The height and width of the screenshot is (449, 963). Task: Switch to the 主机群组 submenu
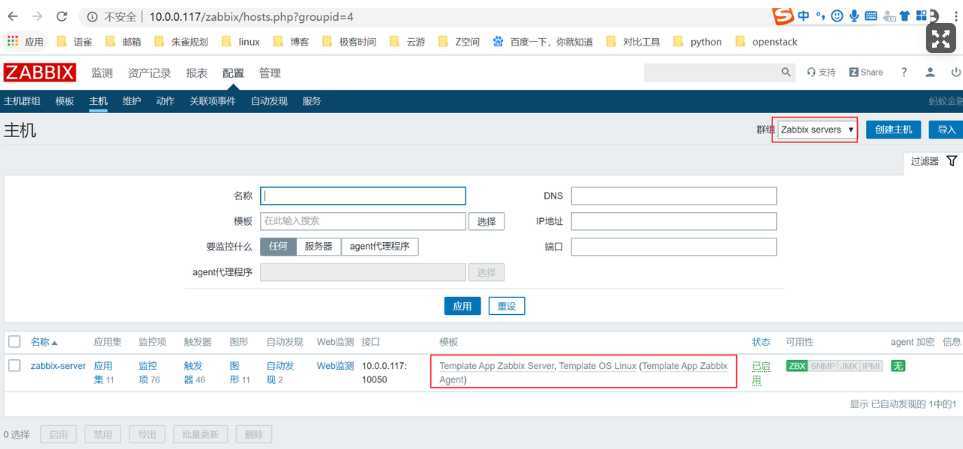point(21,101)
